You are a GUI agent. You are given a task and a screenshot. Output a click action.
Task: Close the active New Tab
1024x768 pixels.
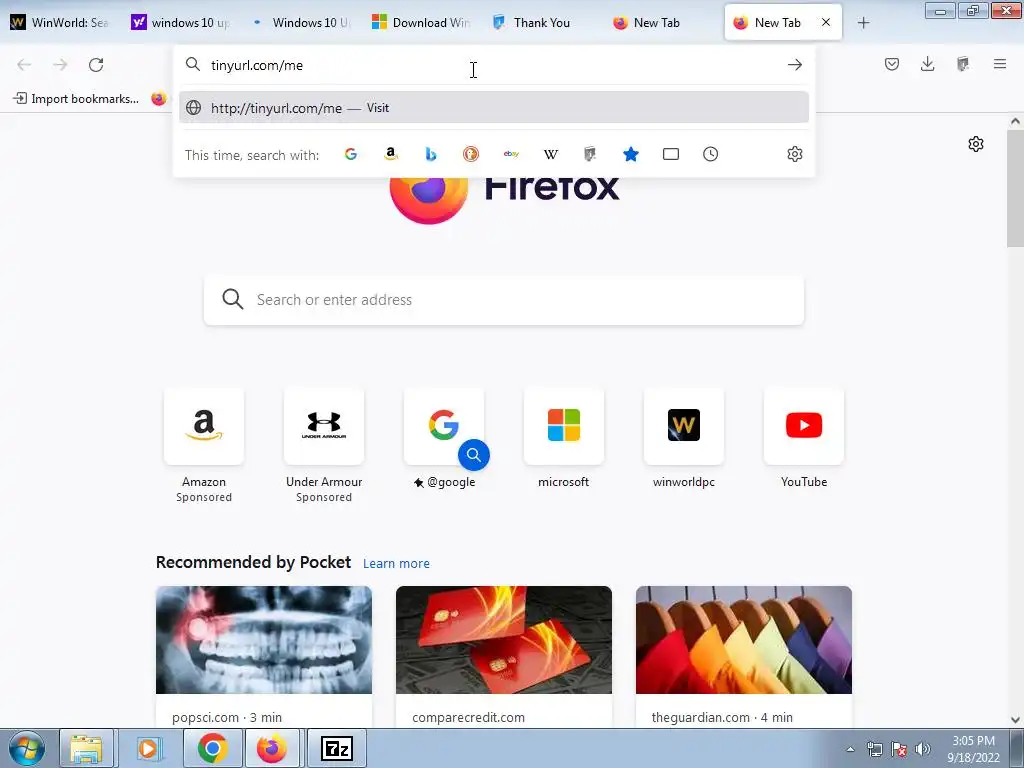coord(826,22)
